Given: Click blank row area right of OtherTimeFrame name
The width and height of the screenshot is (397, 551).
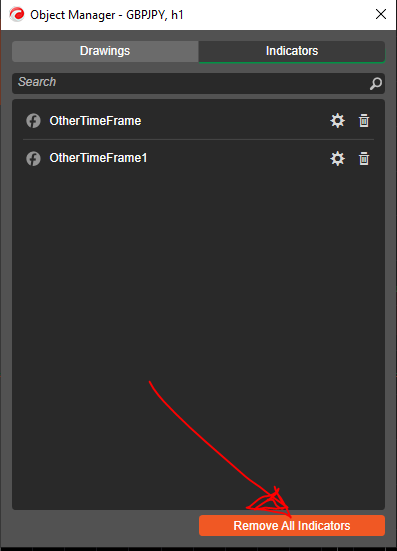Looking at the screenshot, I should click(x=234, y=121).
